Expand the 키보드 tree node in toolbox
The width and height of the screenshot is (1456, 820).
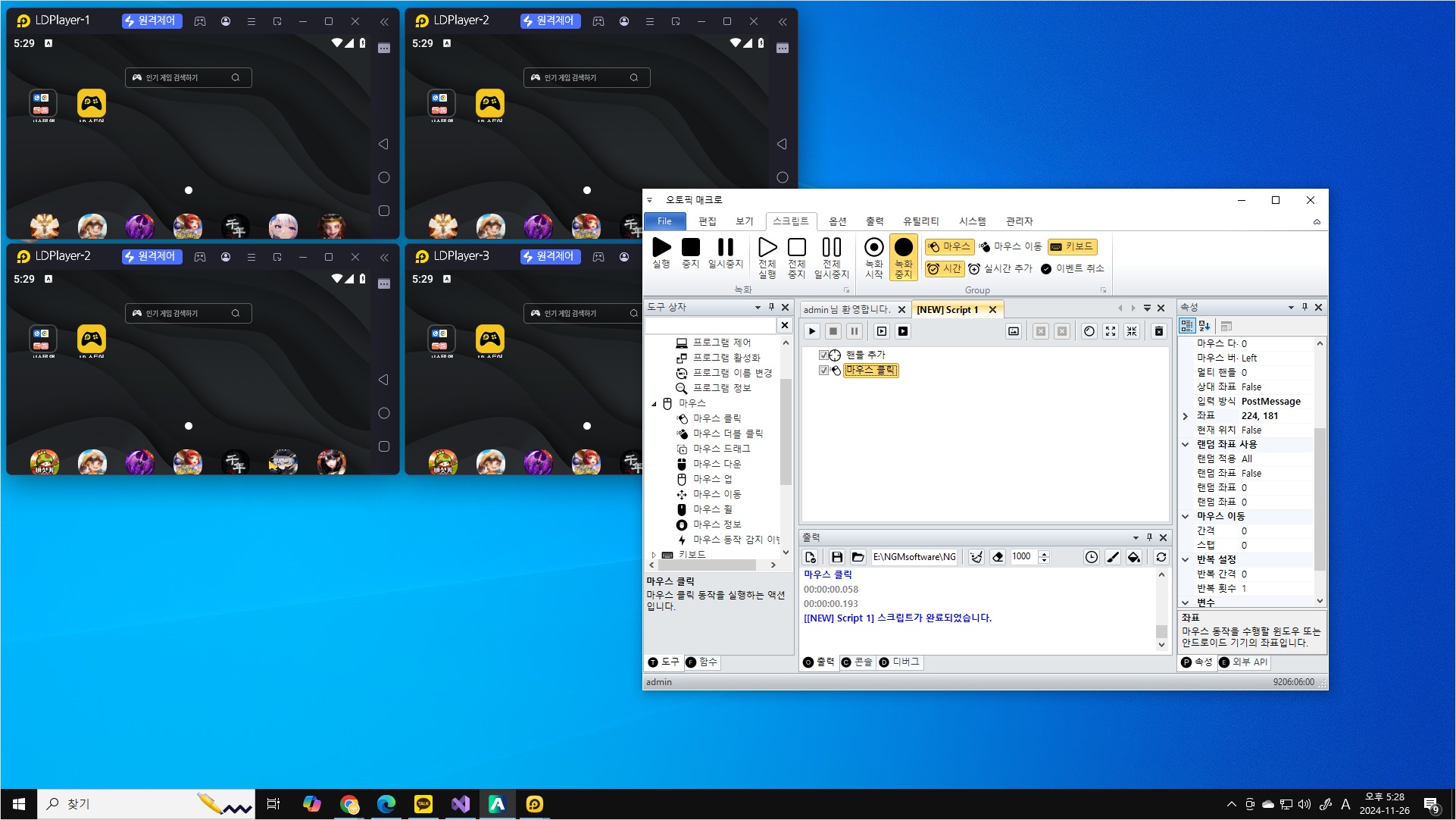click(654, 555)
